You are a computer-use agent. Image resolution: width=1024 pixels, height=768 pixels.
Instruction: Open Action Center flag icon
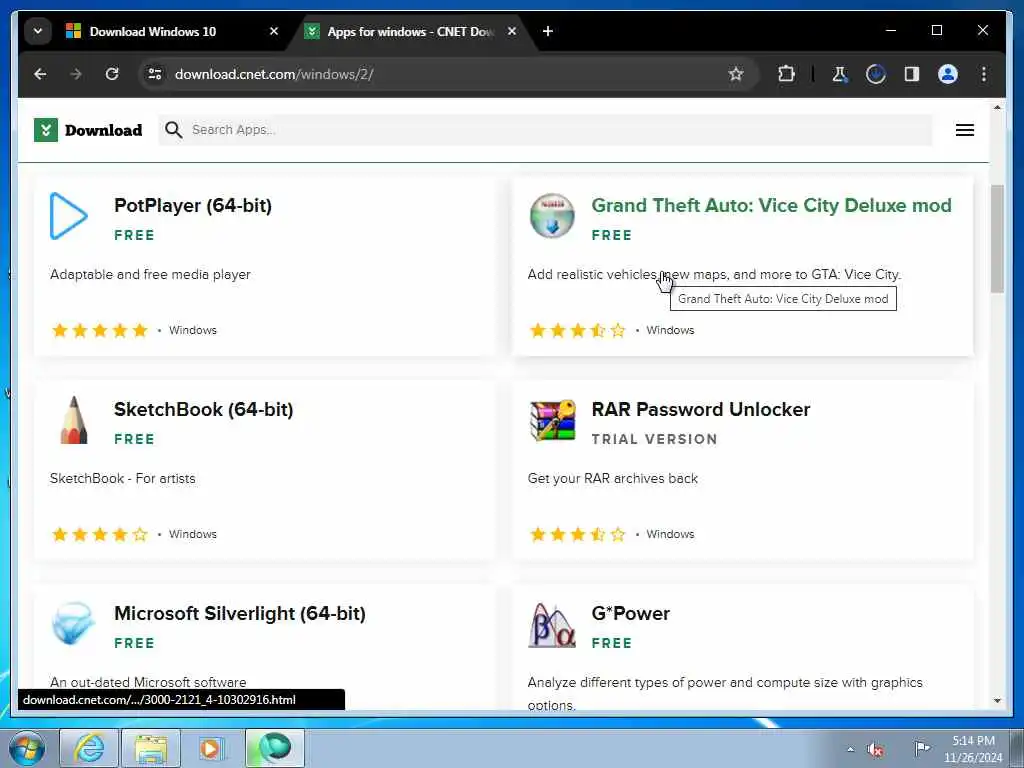click(x=921, y=748)
